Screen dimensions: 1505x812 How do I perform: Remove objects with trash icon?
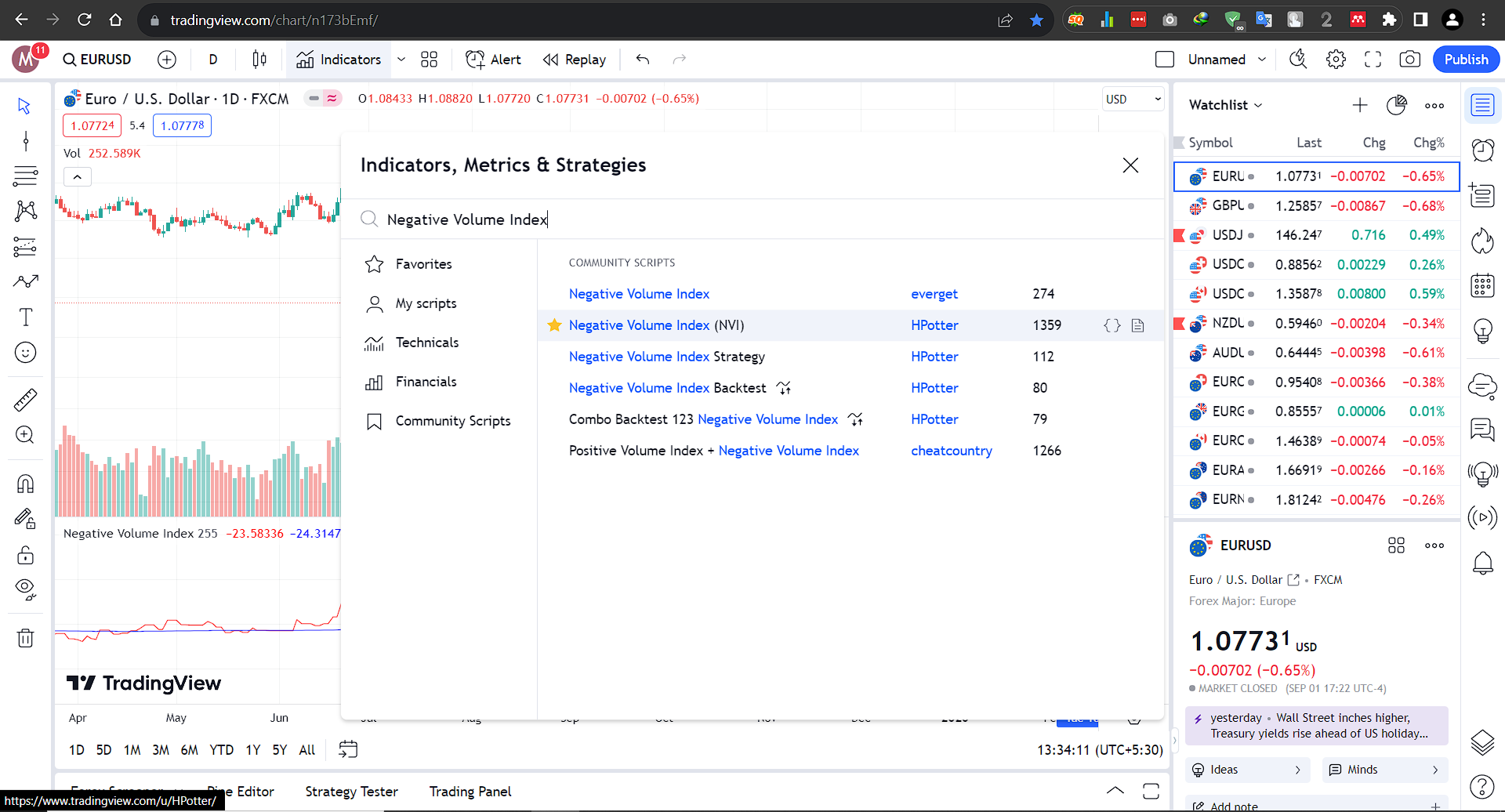coord(25,638)
